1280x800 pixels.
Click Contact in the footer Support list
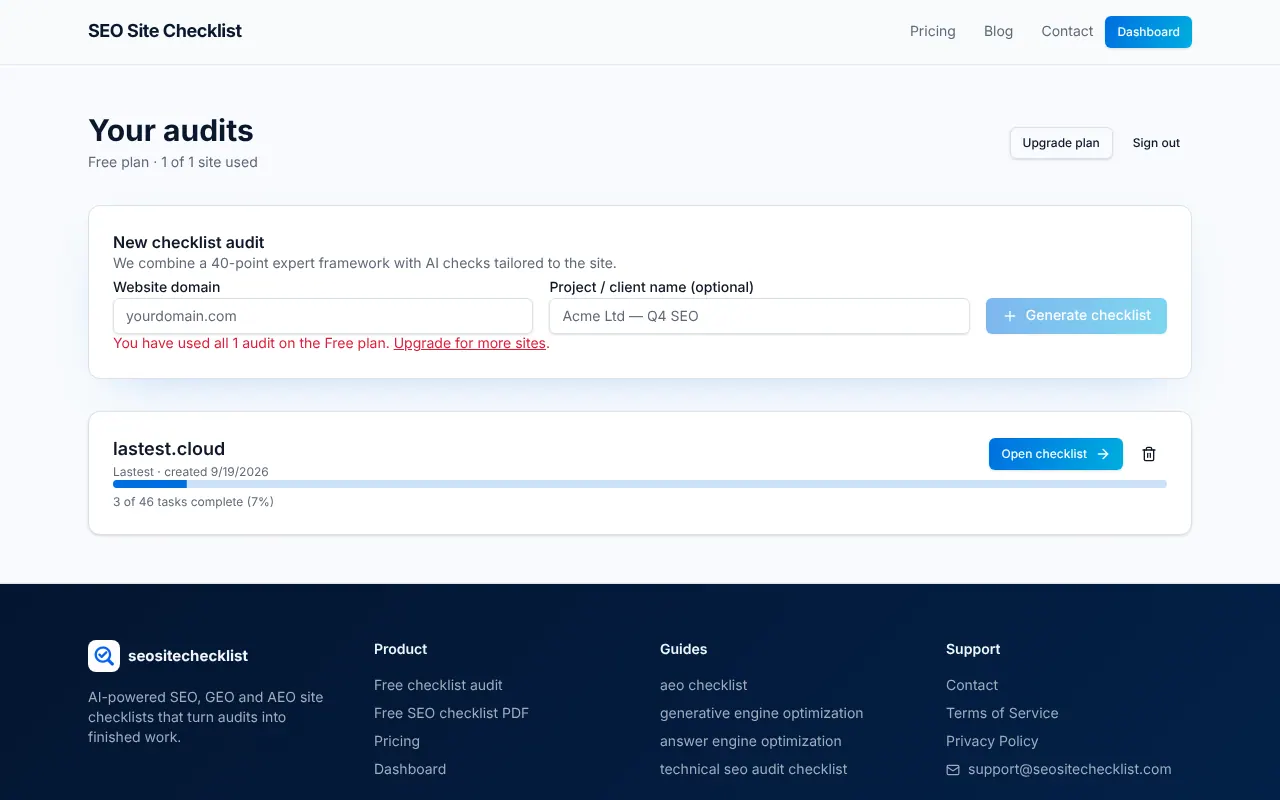click(972, 685)
